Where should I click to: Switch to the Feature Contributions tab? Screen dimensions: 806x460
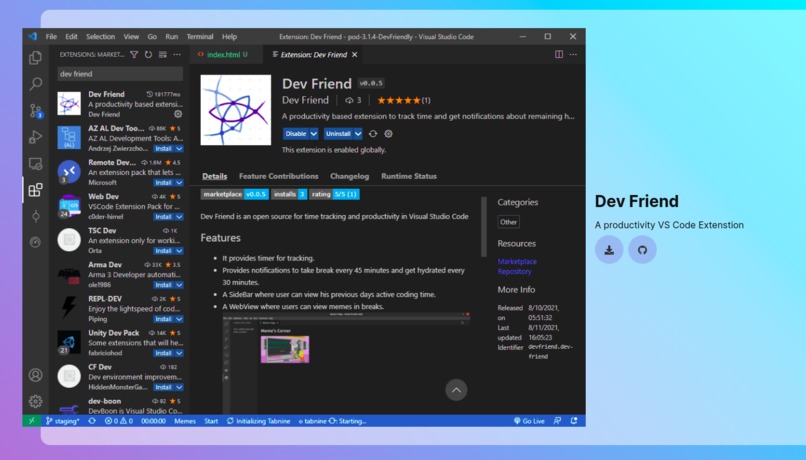pyautogui.click(x=279, y=176)
